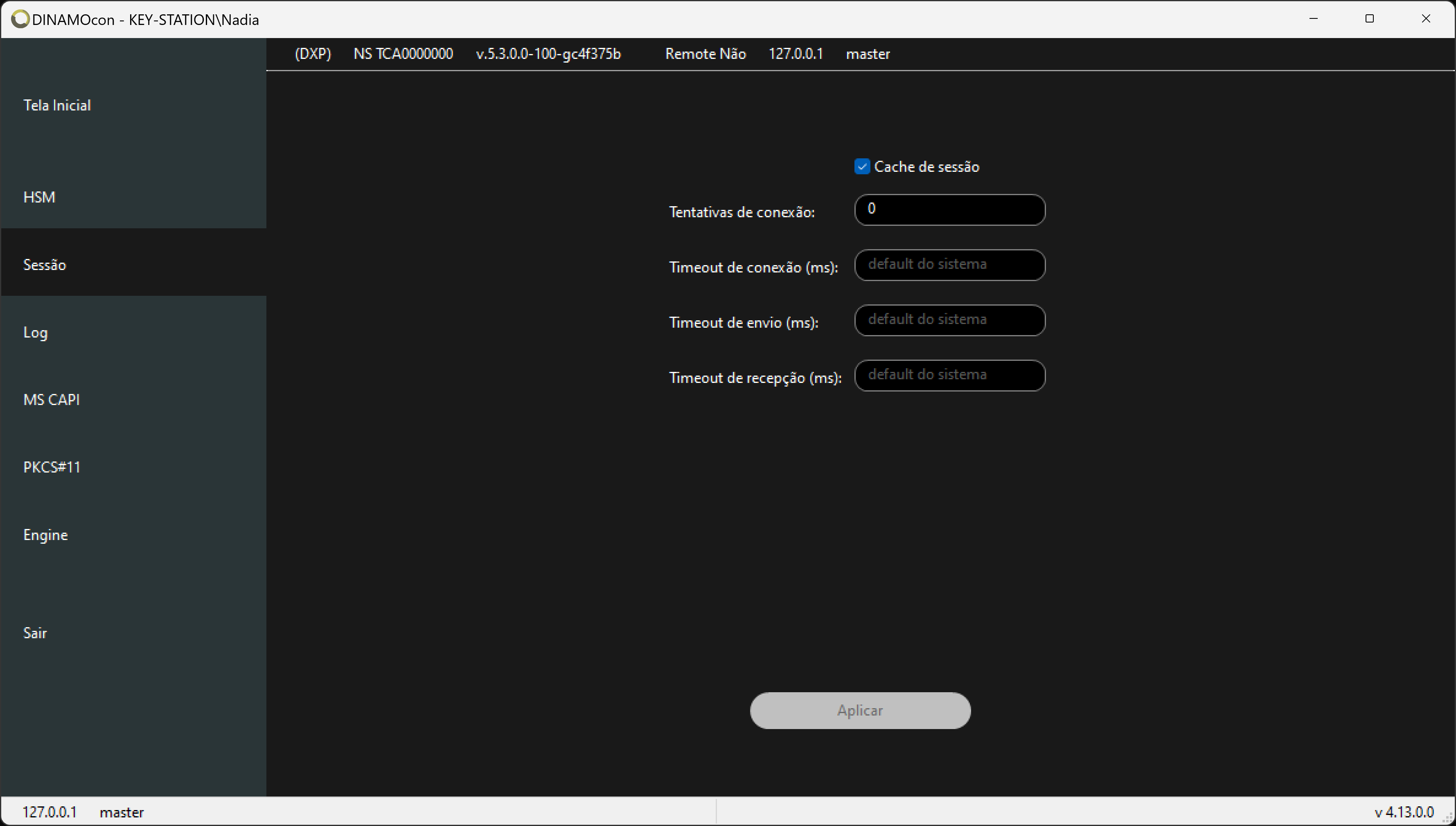Image resolution: width=1456 pixels, height=826 pixels.
Task: Click the Cache de sessão label text
Action: click(926, 167)
